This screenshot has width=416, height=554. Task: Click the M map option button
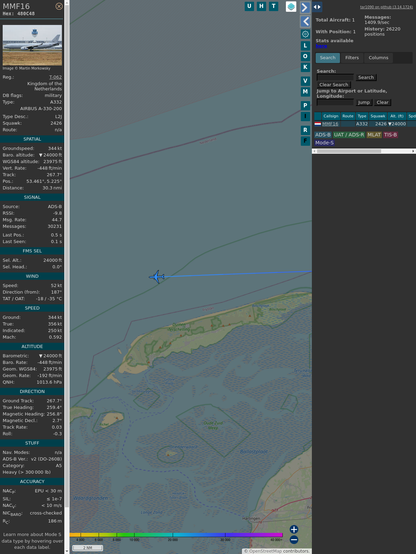[305, 92]
